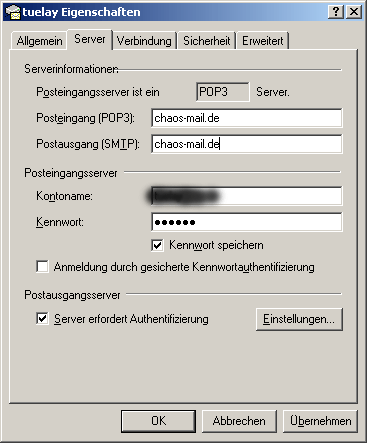Click the Einstellungen... button

[x=299, y=319]
